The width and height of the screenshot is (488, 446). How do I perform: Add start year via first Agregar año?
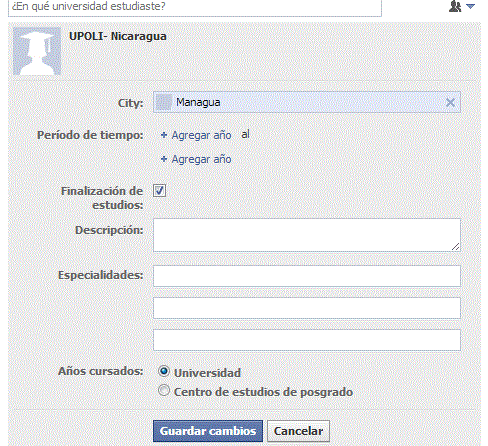tap(201, 135)
